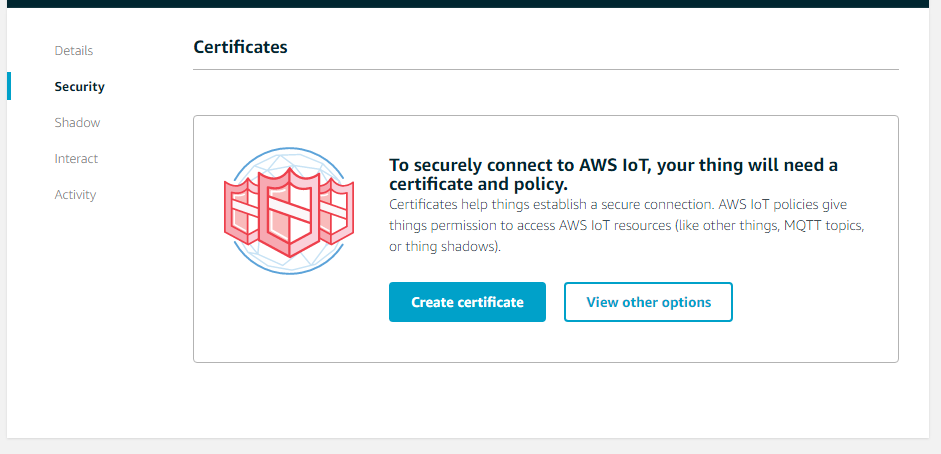Click the right shield in the illustration
Screen dimensions: 941x454
point(338,210)
